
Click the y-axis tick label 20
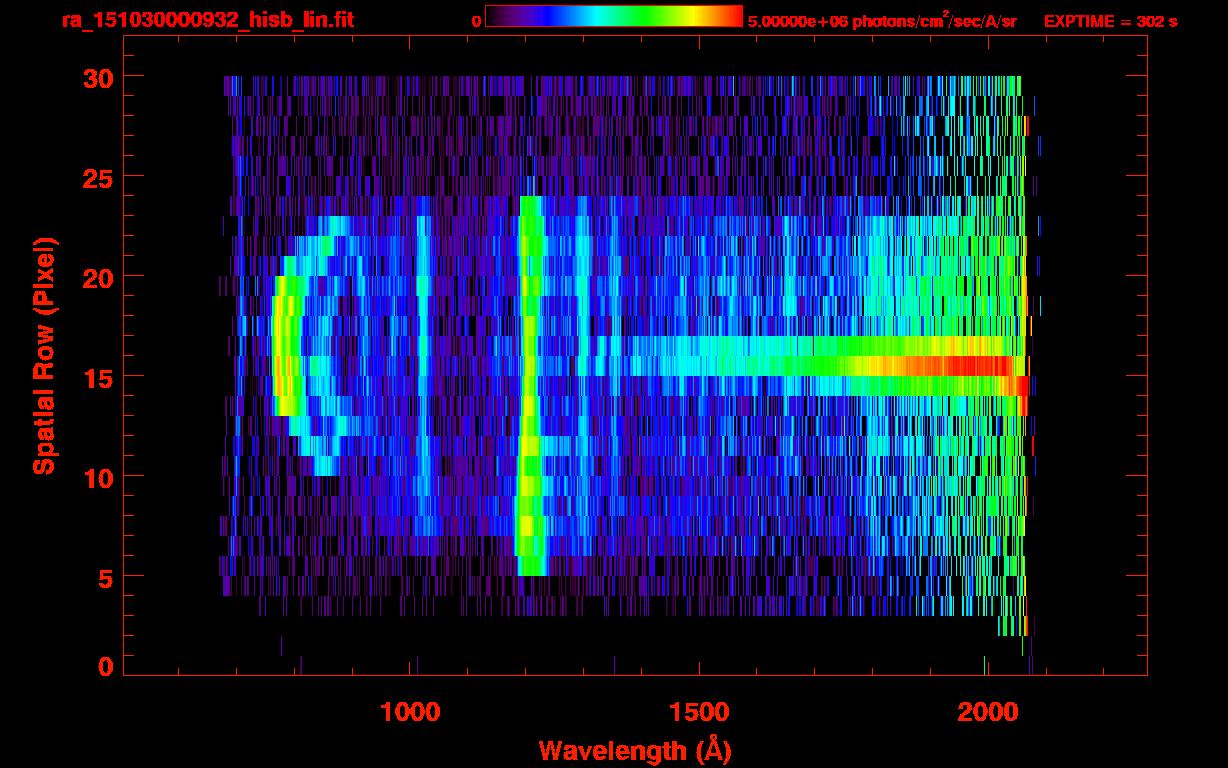coord(97,277)
